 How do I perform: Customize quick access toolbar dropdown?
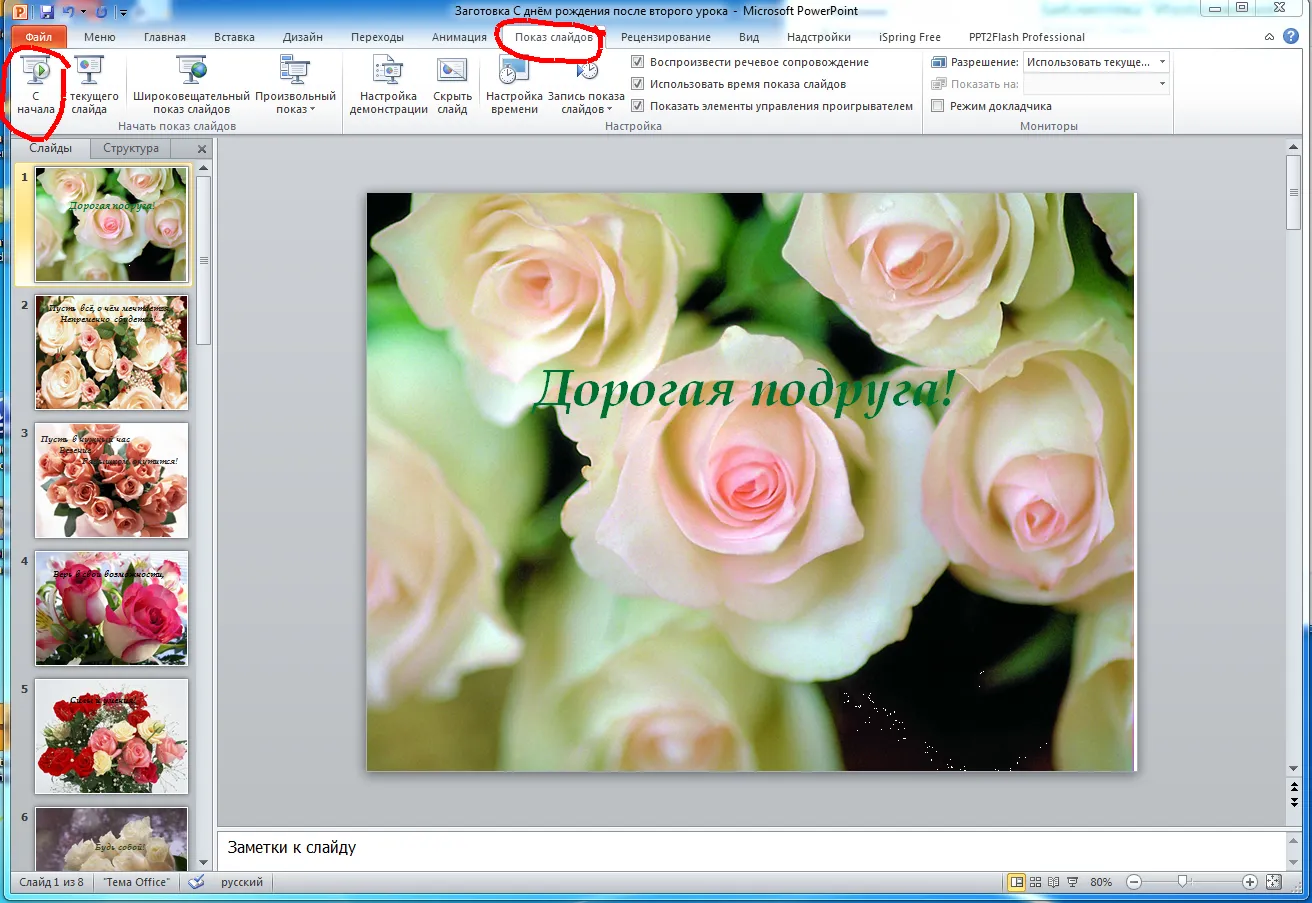click(122, 12)
